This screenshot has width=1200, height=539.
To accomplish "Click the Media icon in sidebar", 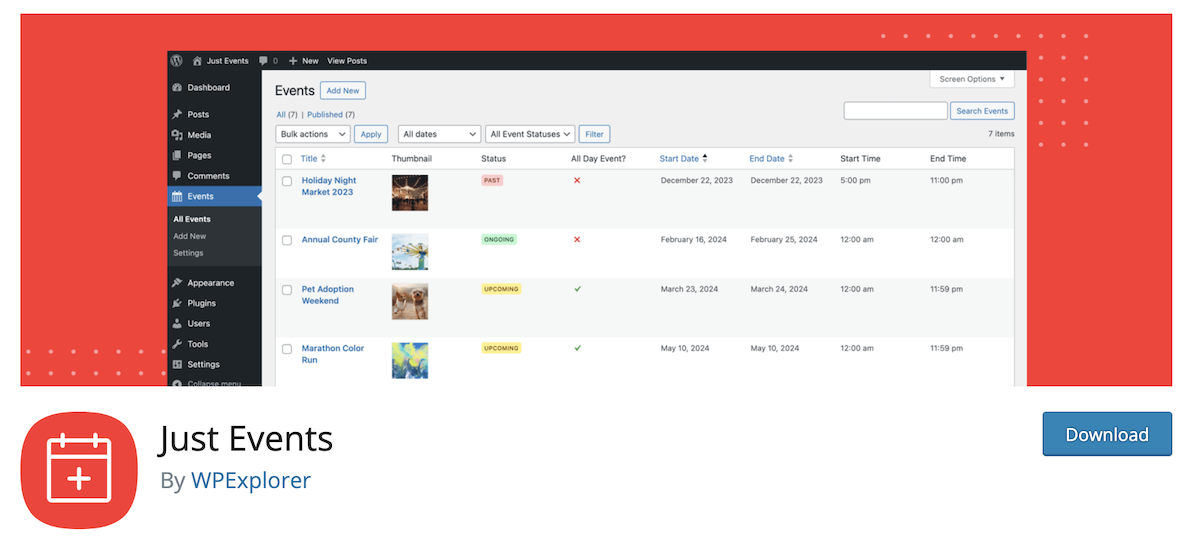I will pyautogui.click(x=177, y=135).
